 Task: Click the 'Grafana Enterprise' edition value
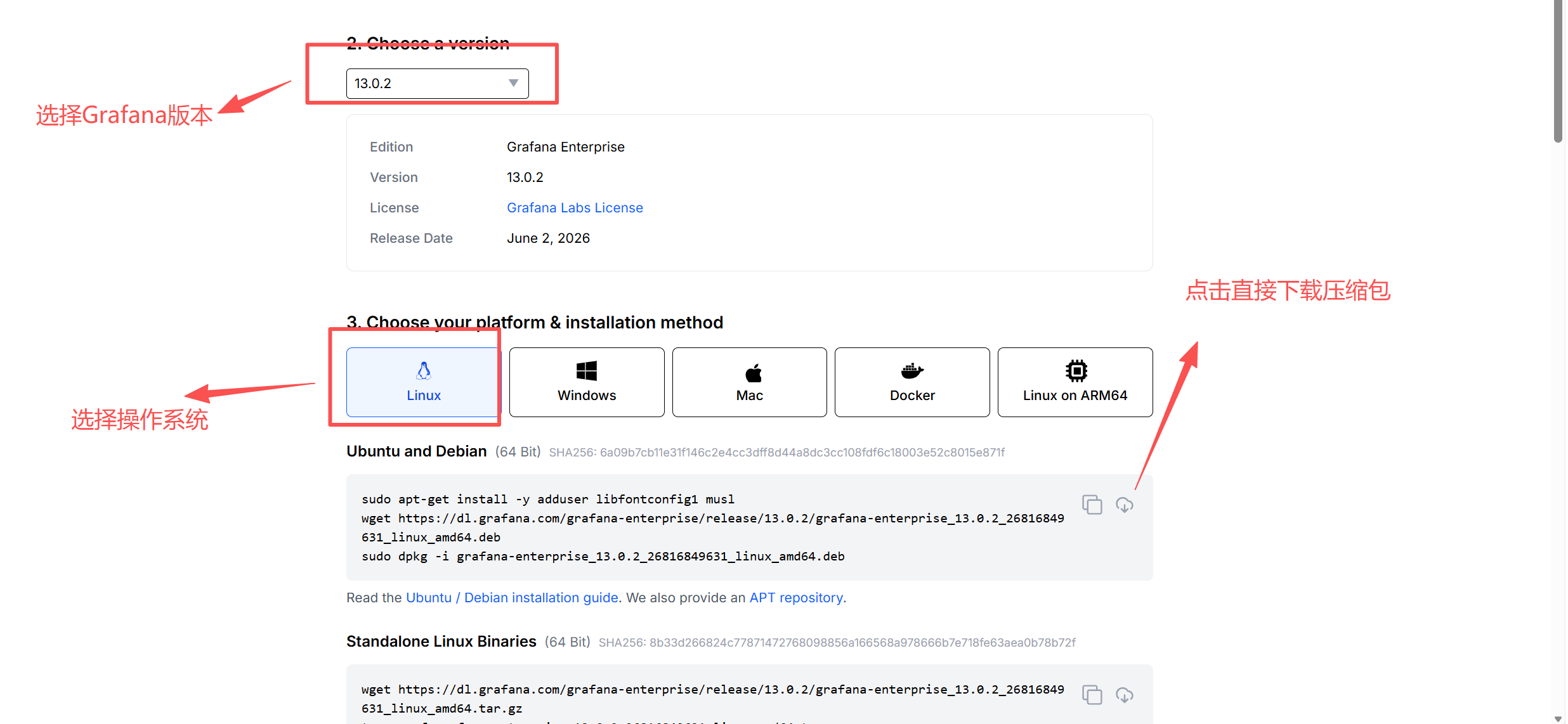(x=566, y=147)
